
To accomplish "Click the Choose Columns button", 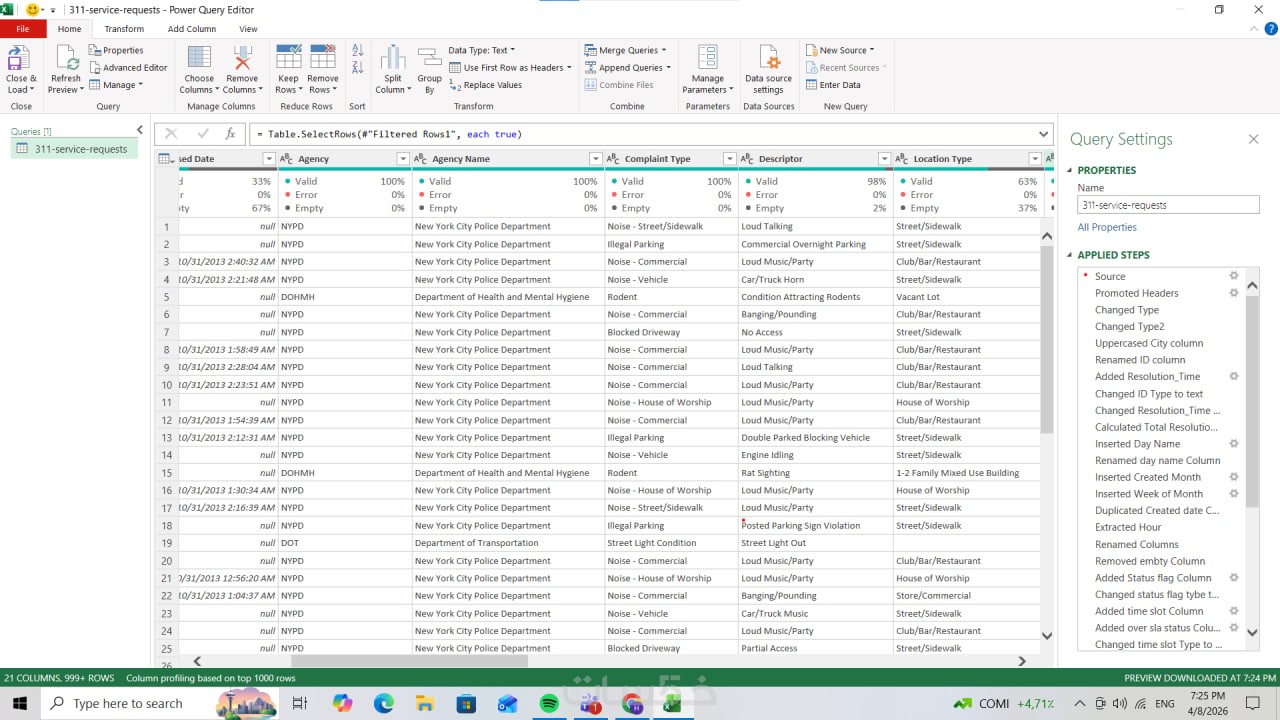I will (199, 69).
